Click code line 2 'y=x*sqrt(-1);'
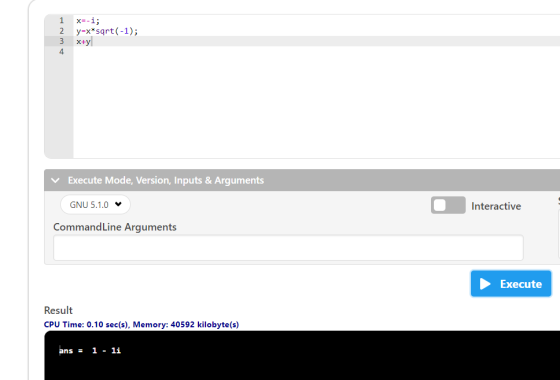 point(107,31)
